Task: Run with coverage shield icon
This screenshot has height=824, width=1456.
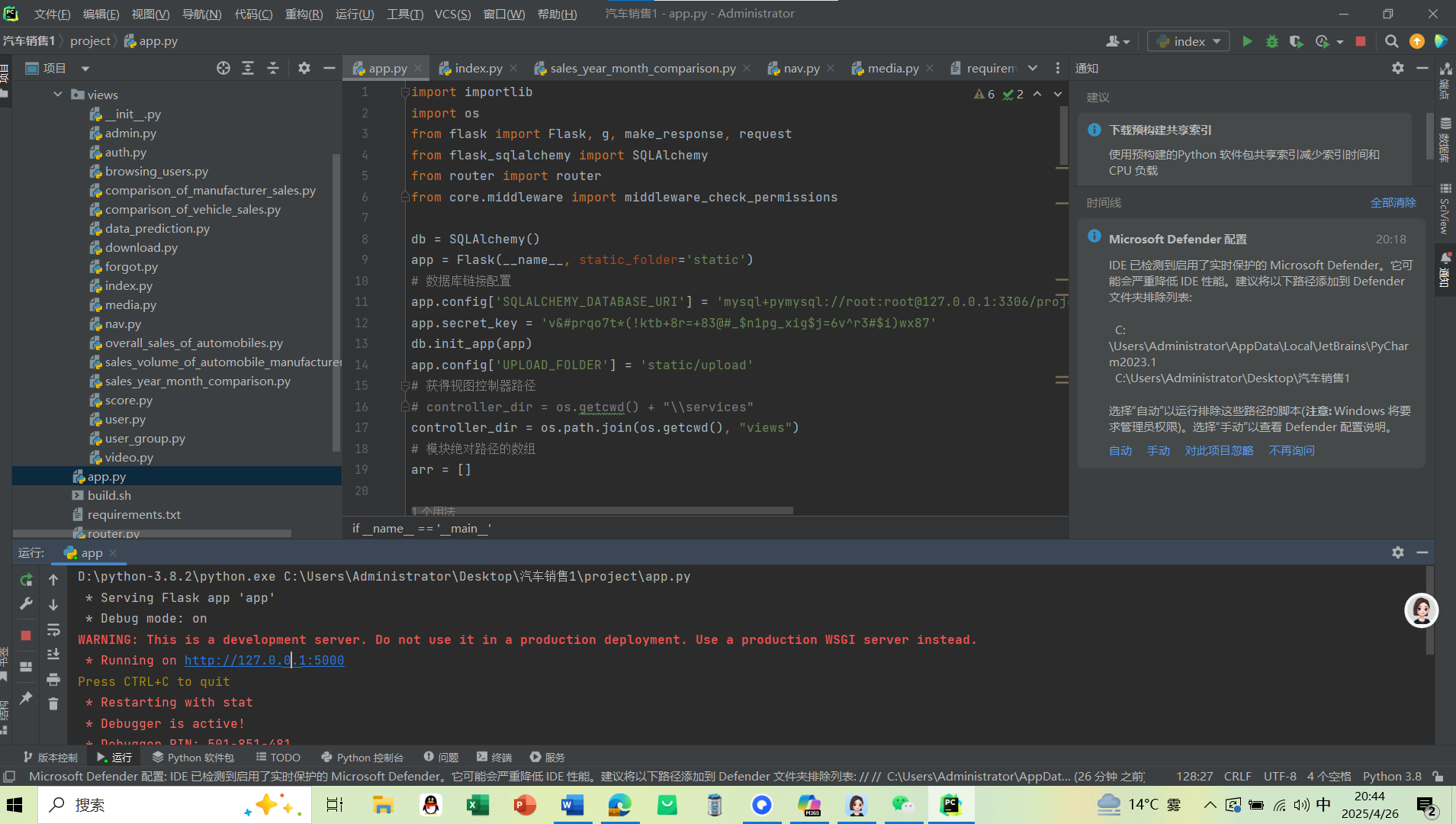Action: (1296, 41)
